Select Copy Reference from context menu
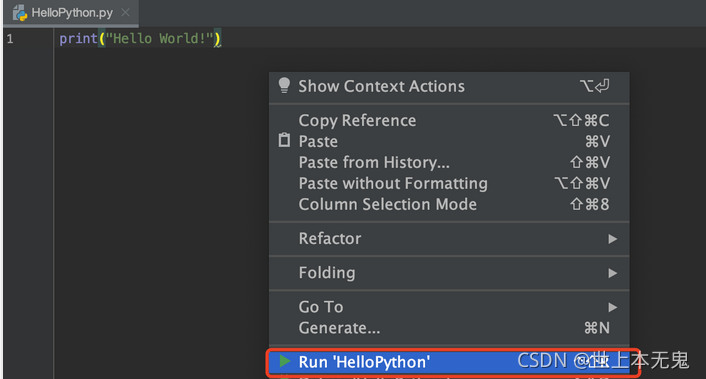This screenshot has height=379, width=706. pos(449,120)
